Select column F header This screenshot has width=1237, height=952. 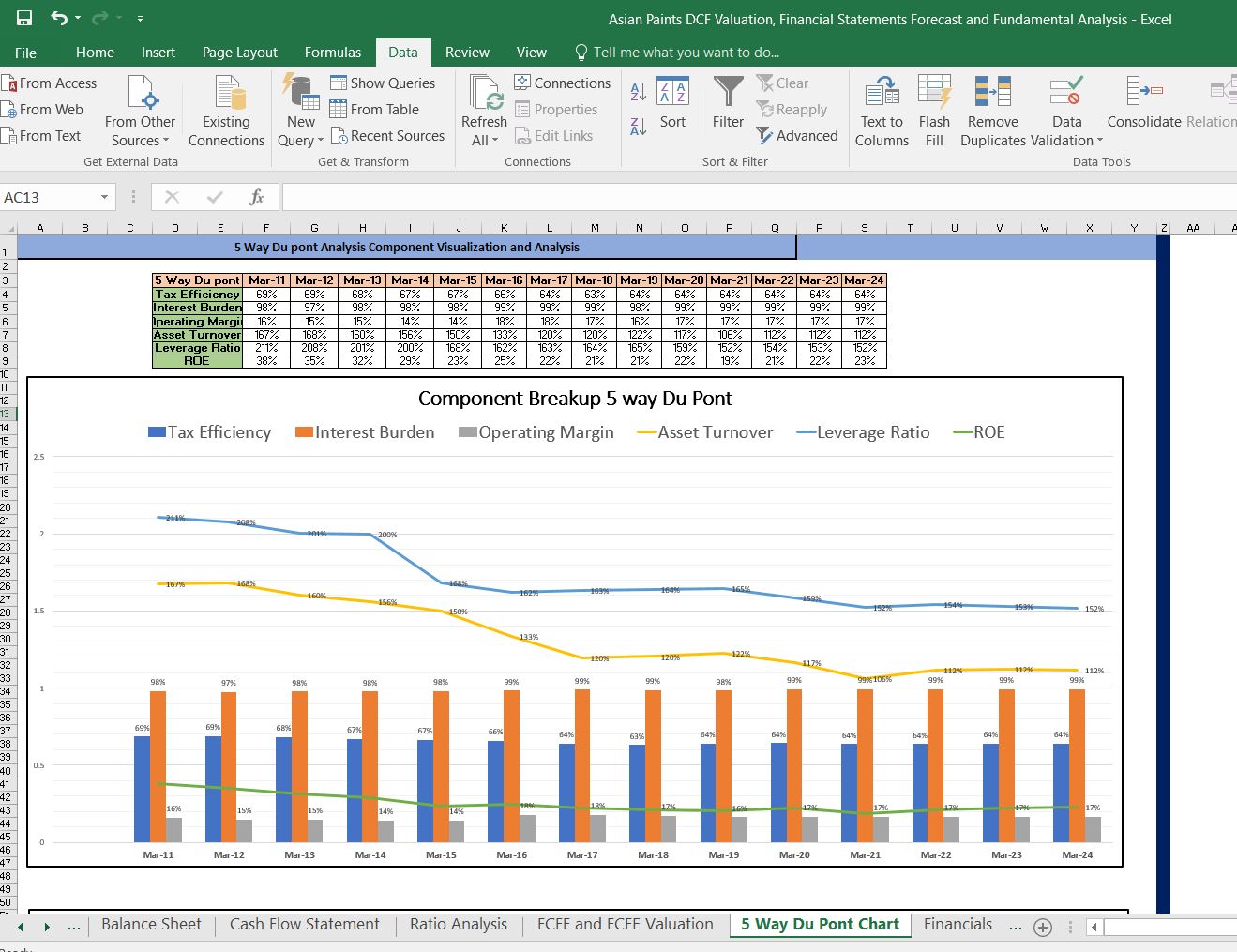266,228
